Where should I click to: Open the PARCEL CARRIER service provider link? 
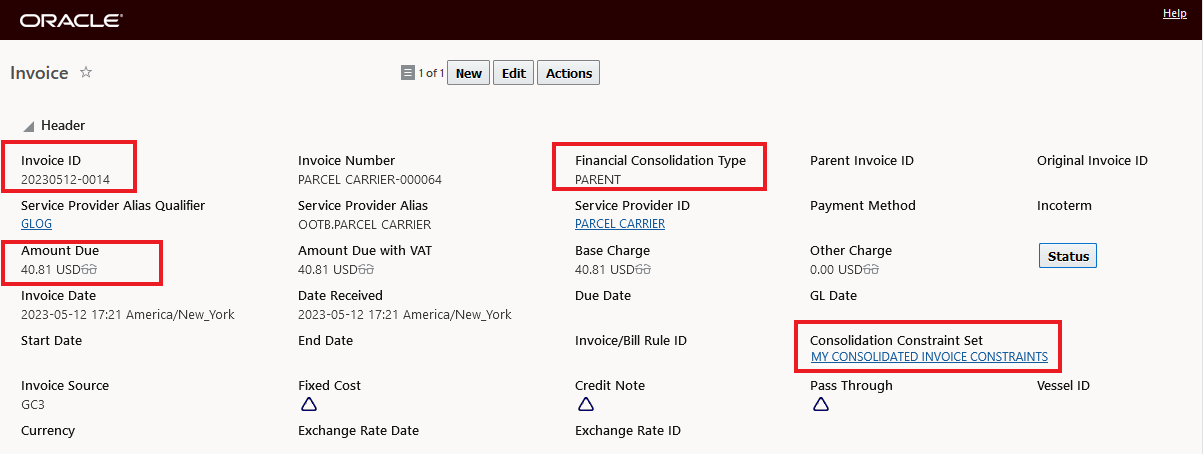[x=620, y=224]
